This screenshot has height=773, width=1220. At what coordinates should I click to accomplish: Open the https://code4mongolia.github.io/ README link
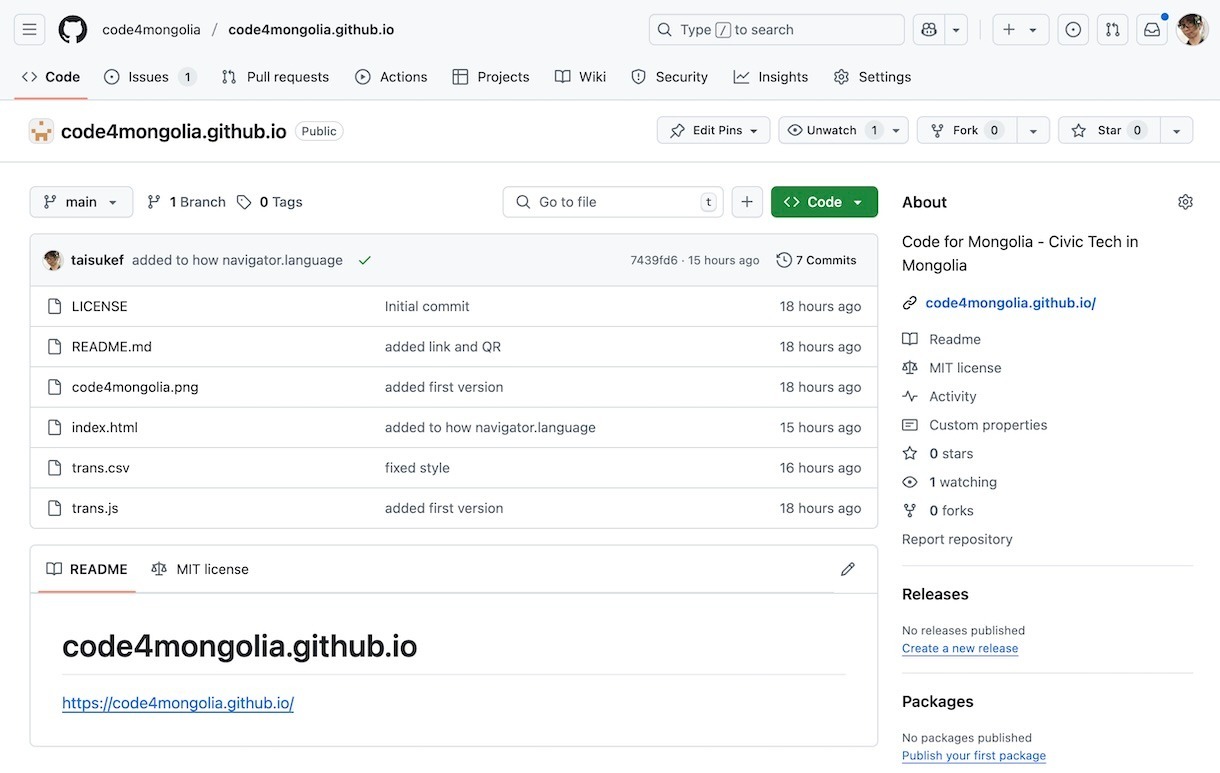[x=178, y=703]
